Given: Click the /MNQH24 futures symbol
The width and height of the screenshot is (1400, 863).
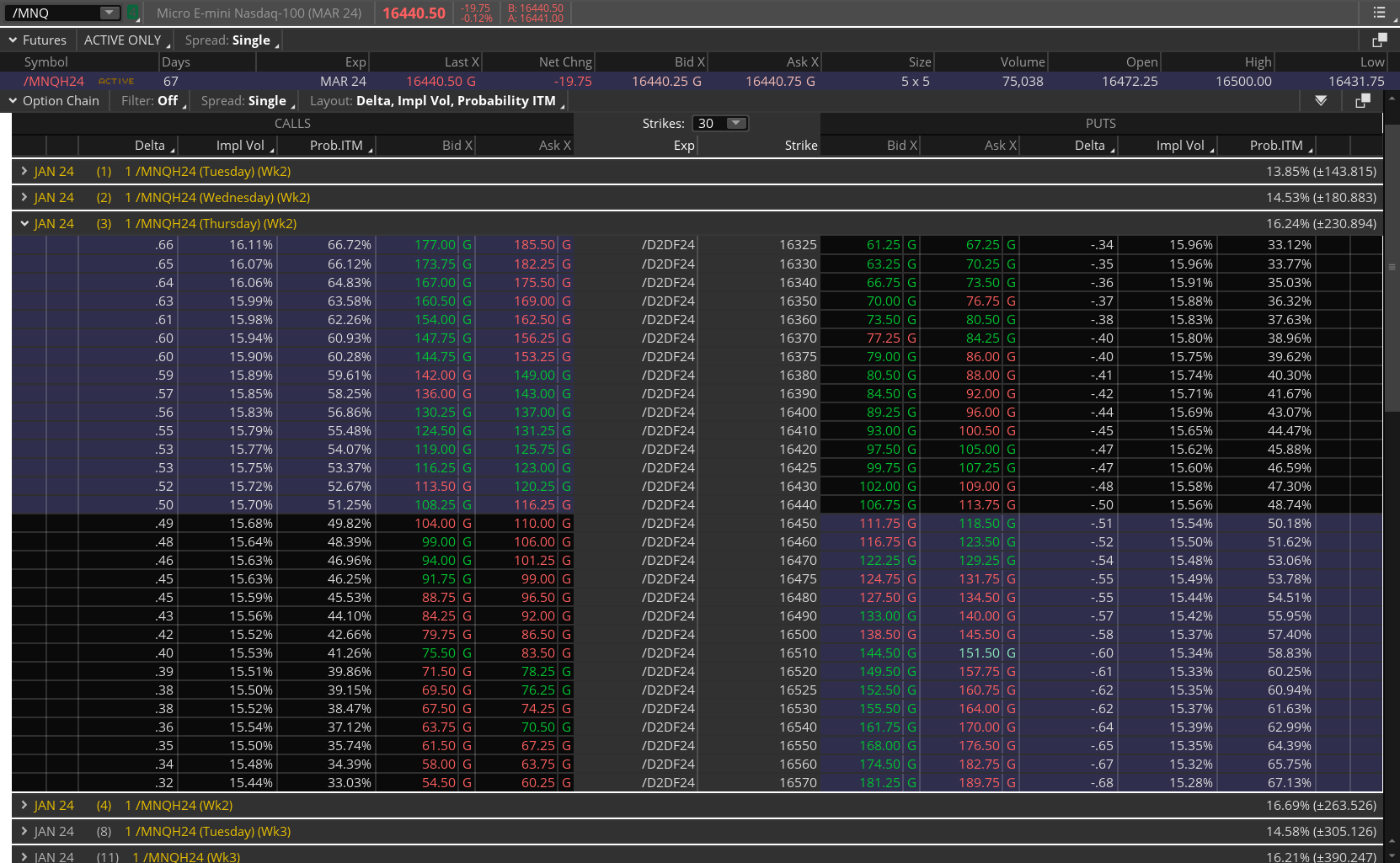Looking at the screenshot, I should click(x=54, y=82).
